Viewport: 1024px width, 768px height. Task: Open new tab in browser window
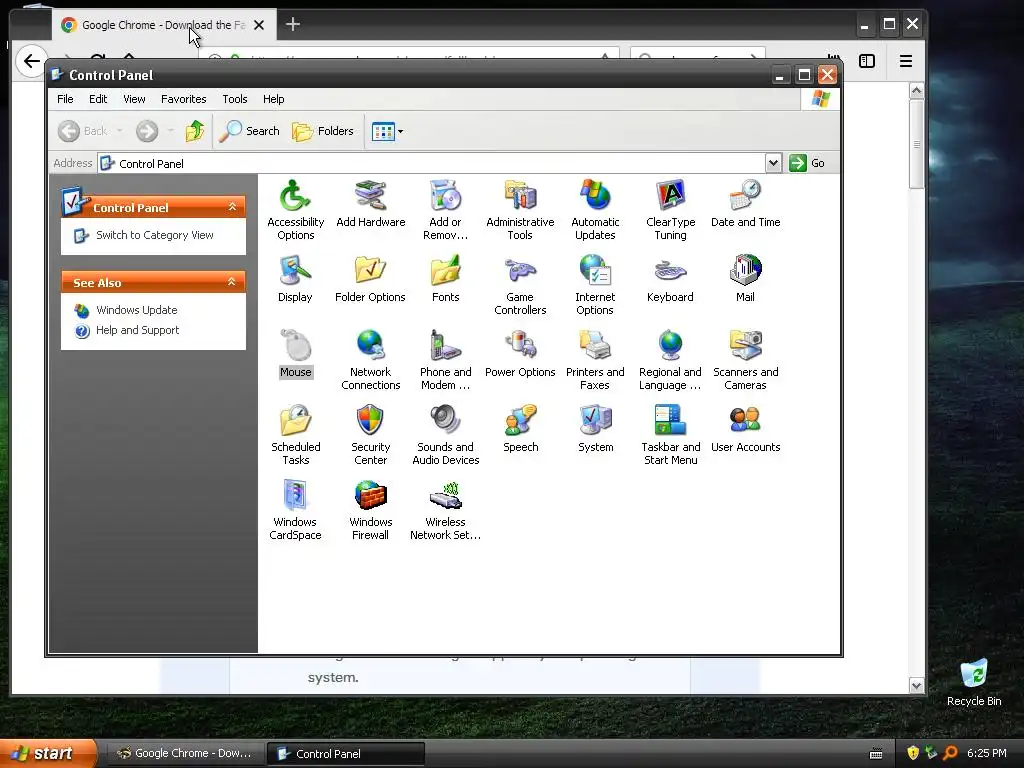(293, 25)
